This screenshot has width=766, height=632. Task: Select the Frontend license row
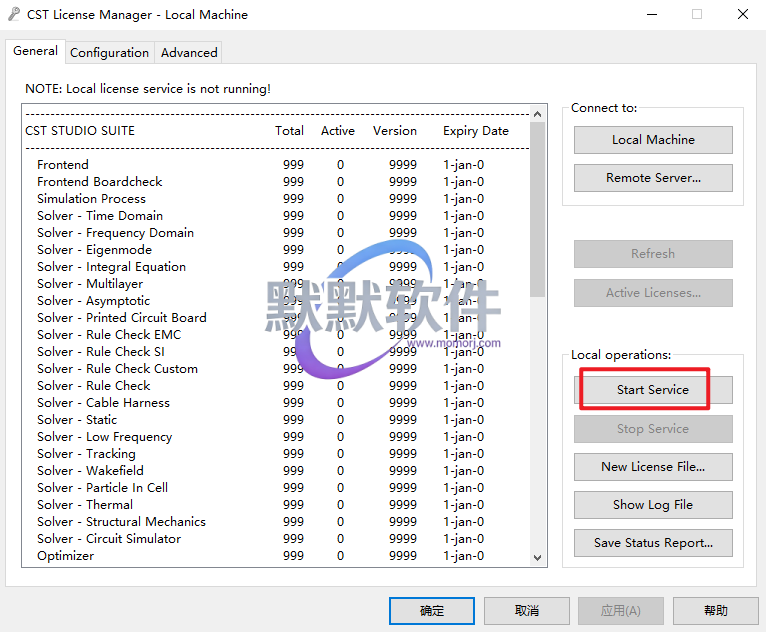63,165
